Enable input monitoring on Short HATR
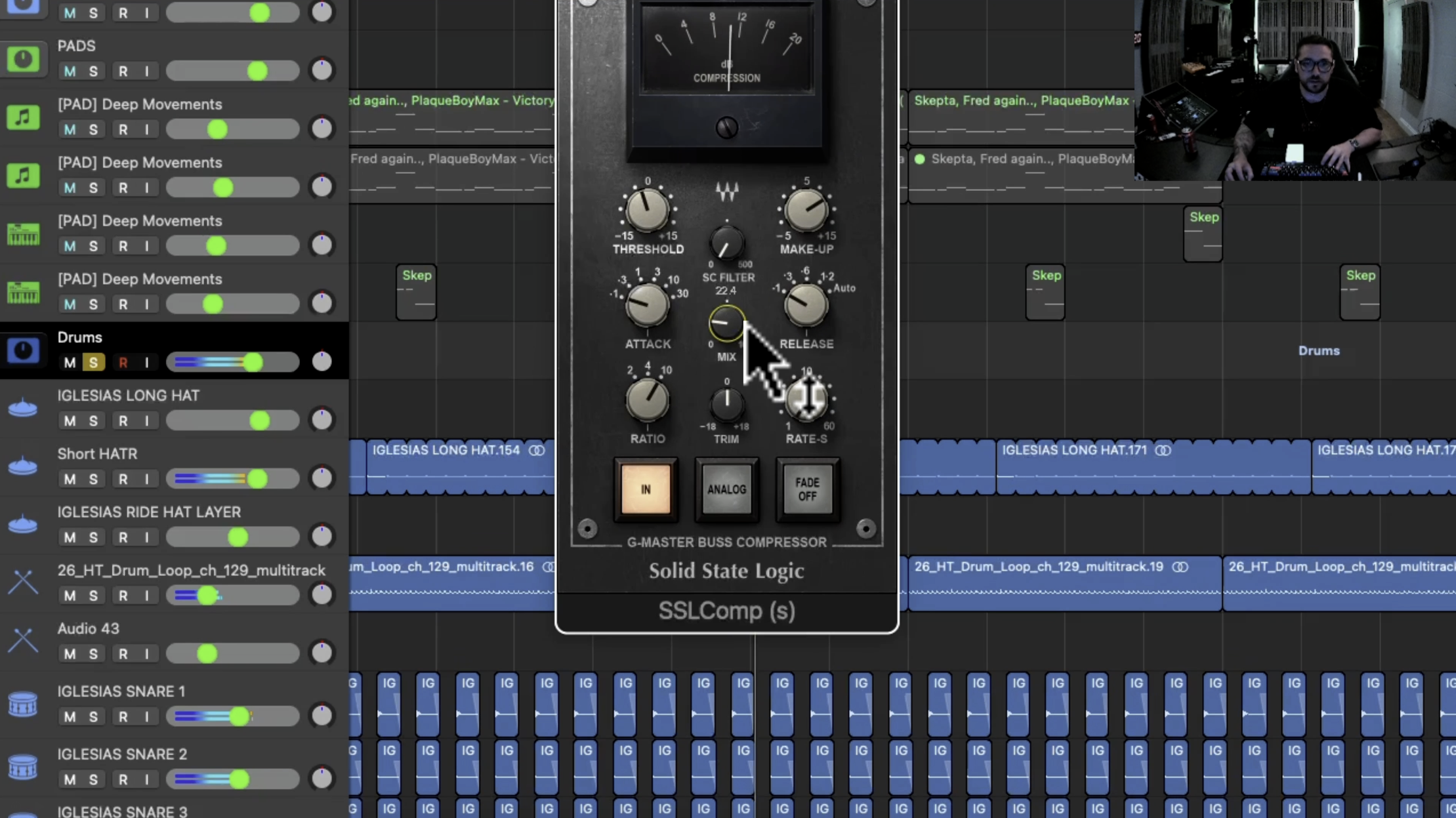Screen dimensions: 1456x818 tap(146, 480)
